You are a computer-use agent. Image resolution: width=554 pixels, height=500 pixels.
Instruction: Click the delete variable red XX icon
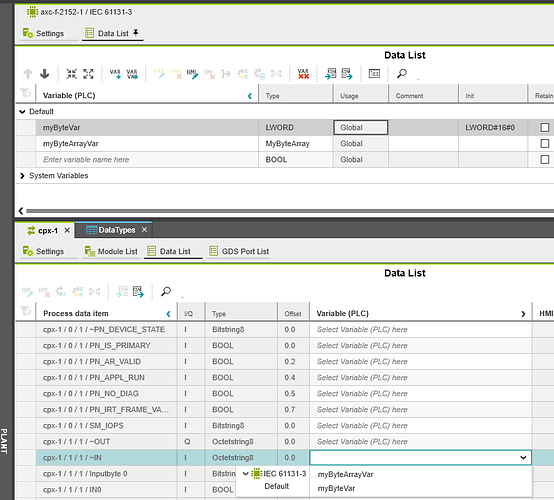coord(303,74)
